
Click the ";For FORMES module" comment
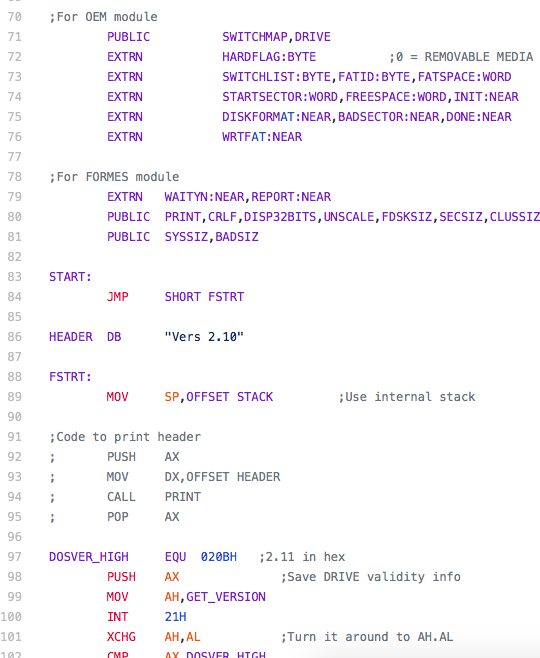tap(114, 177)
